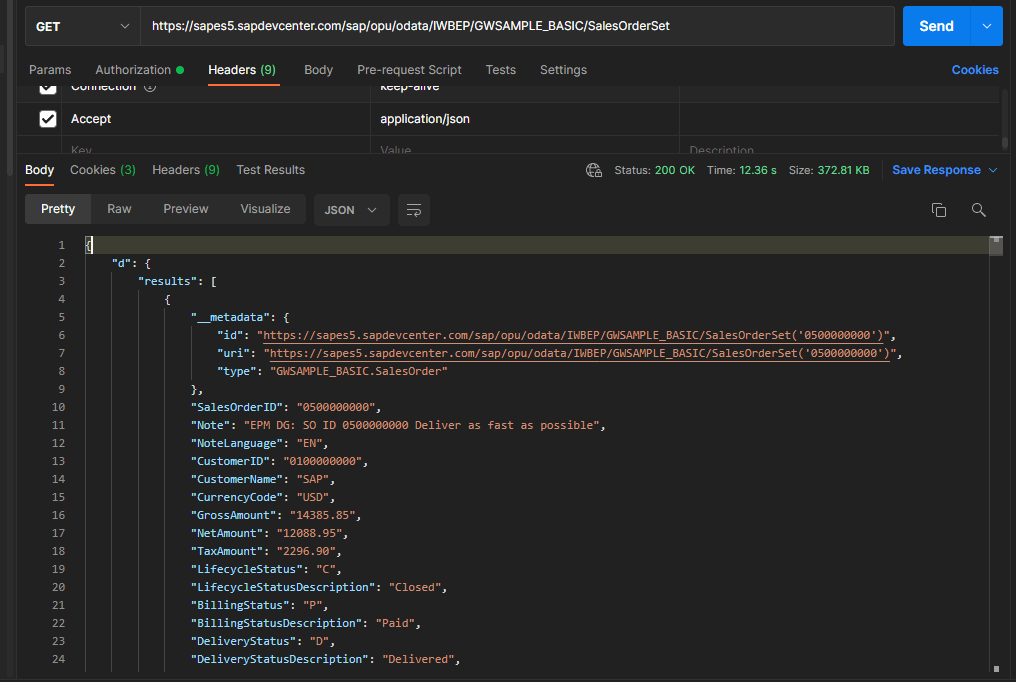Select the Pretty view mode
The height and width of the screenshot is (682, 1016).
(58, 209)
